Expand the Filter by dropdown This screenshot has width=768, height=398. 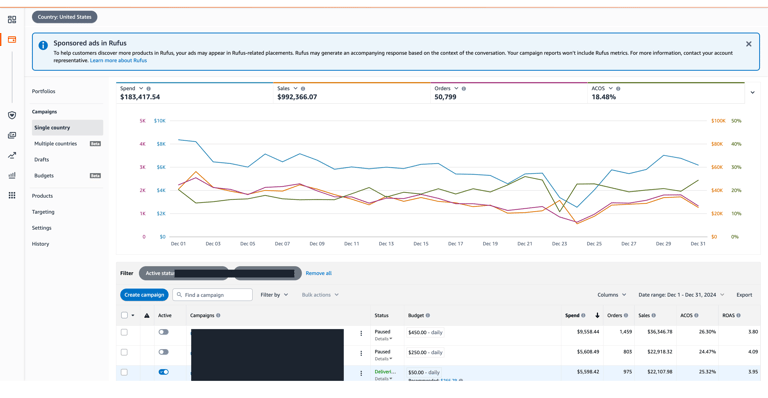pos(274,295)
